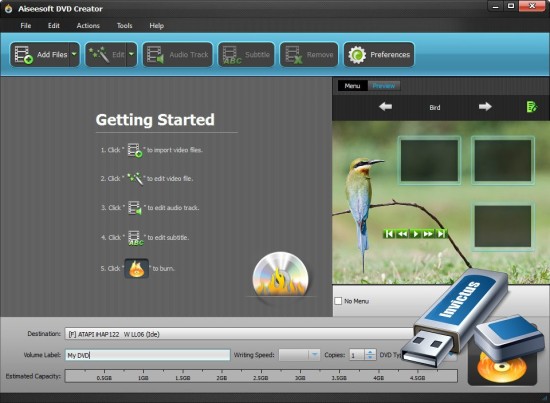Click the Audio Track toolbar button
The width and height of the screenshot is (550, 403).
[177, 54]
